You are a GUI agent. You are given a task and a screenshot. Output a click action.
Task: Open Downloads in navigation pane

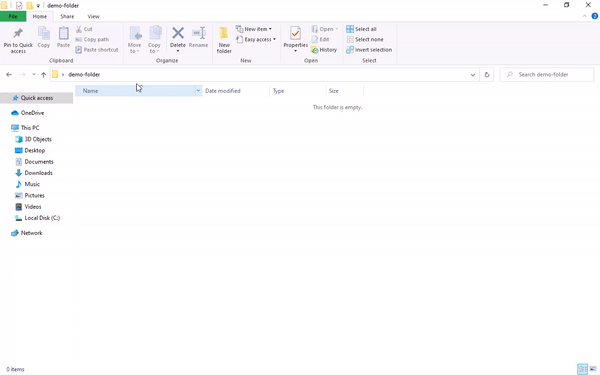click(x=38, y=173)
